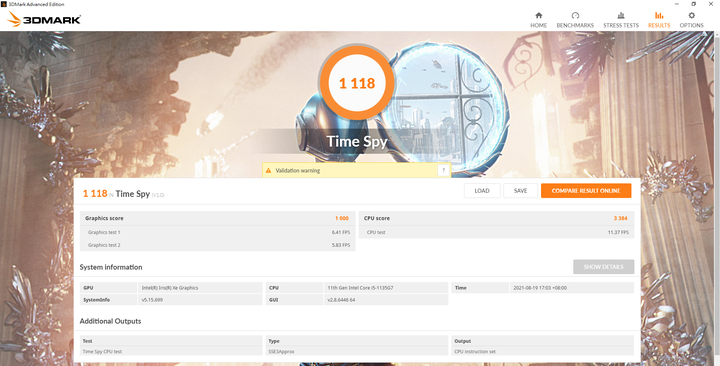The height and width of the screenshot is (366, 720).
Task: Click the Additional Outputs heading
Action: (110, 321)
